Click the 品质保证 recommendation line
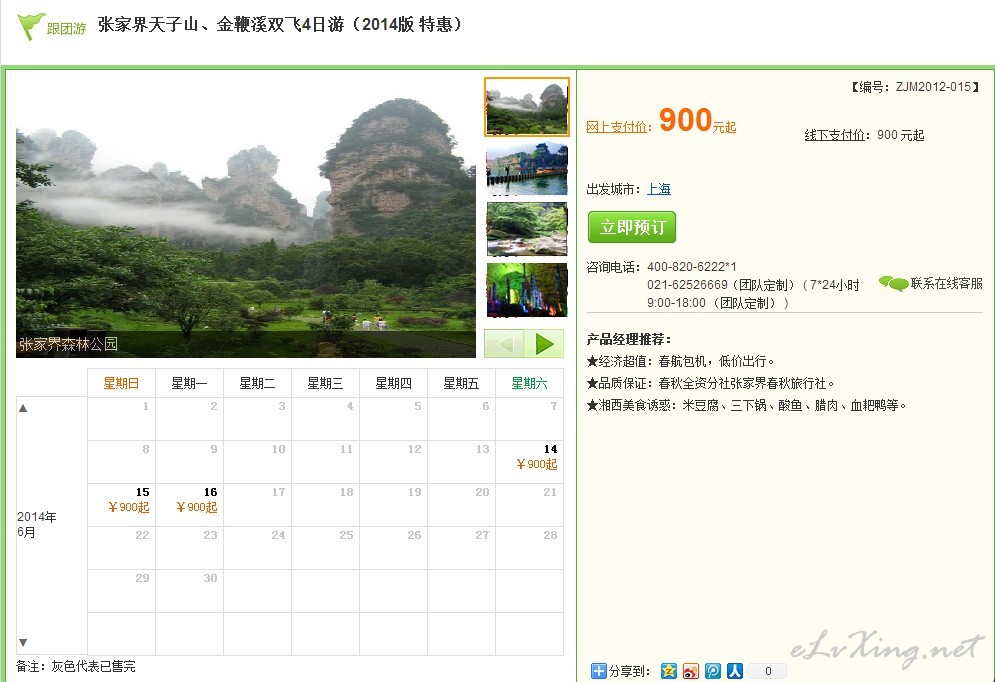Image resolution: width=995 pixels, height=682 pixels. [x=711, y=383]
